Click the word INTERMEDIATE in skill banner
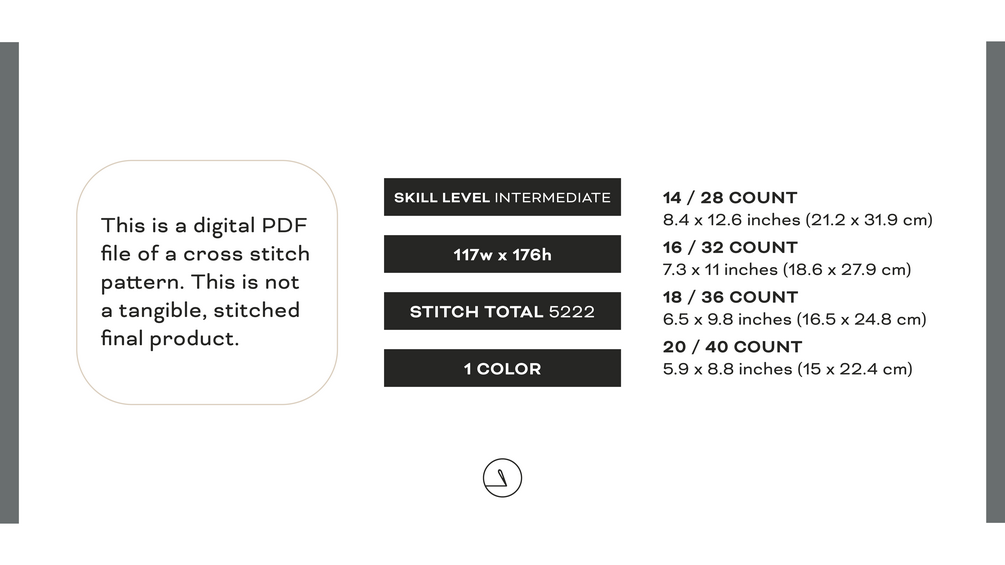1005x565 pixels. click(x=552, y=197)
